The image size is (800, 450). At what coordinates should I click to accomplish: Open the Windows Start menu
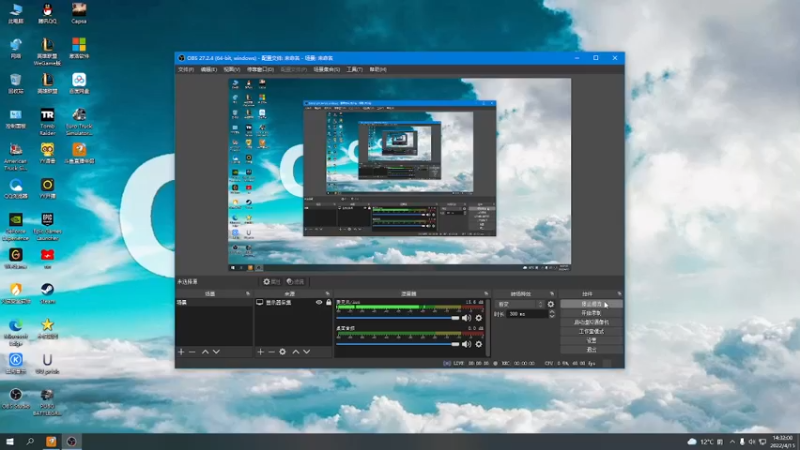coord(10,442)
